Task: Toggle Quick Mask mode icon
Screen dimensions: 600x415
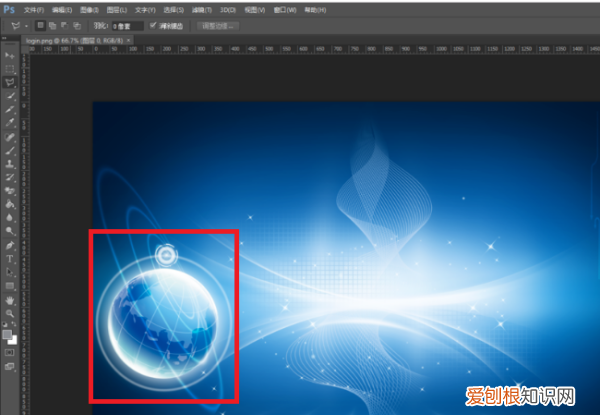Action: click(x=10, y=352)
